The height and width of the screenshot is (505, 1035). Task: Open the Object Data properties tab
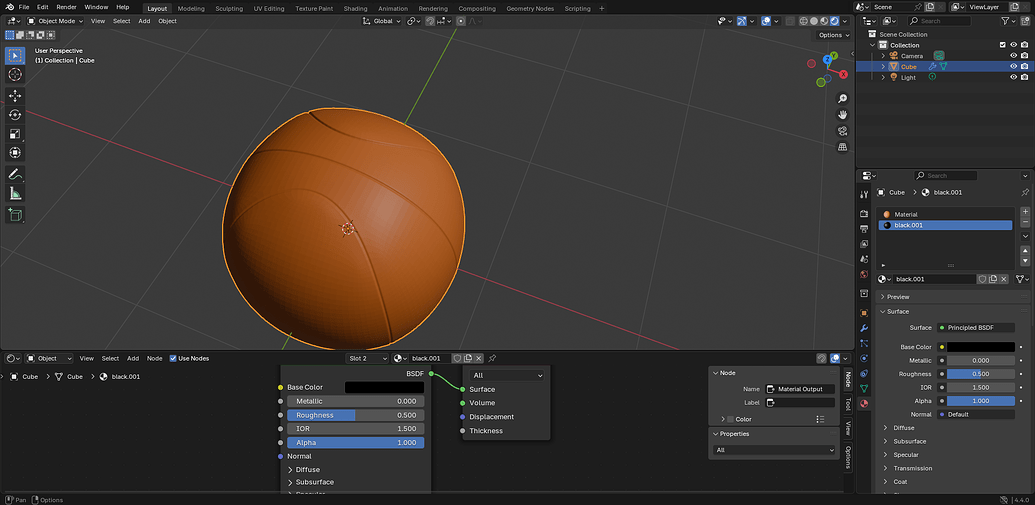pos(864,388)
